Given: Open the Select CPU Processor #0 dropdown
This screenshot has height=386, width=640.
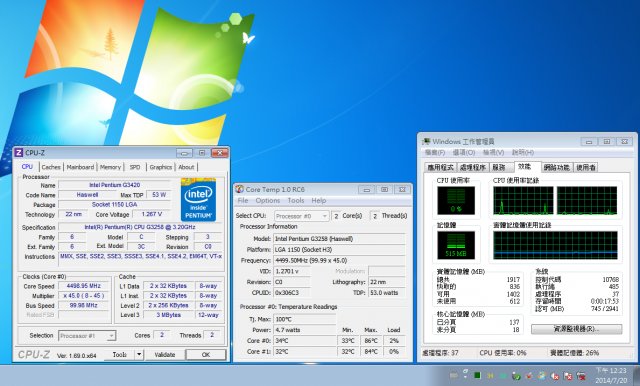Looking at the screenshot, I should pos(302,216).
